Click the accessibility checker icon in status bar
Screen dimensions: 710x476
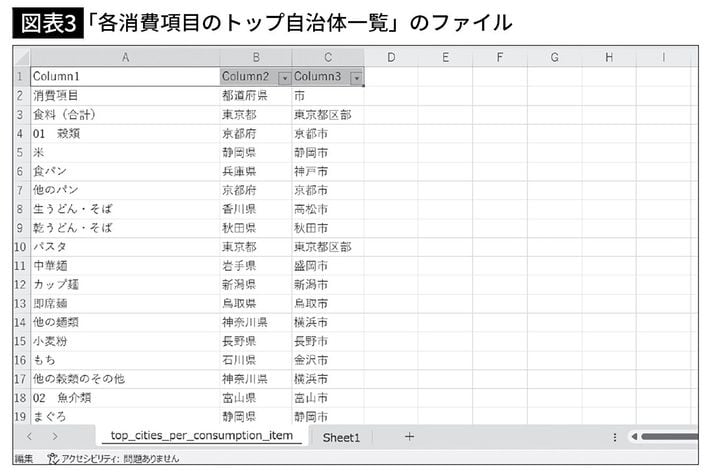click(52, 459)
